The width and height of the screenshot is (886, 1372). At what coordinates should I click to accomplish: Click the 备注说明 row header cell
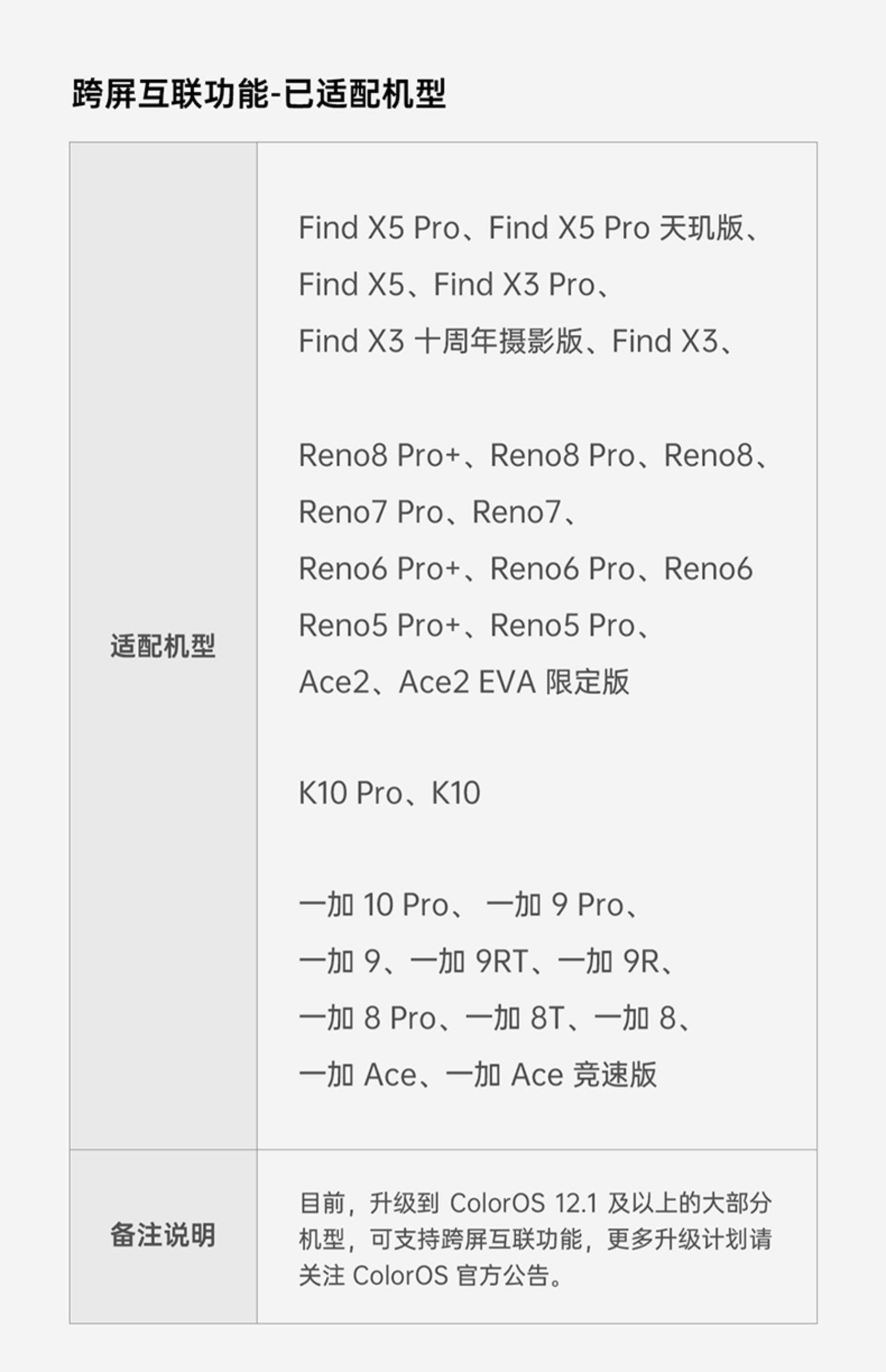tap(163, 1235)
